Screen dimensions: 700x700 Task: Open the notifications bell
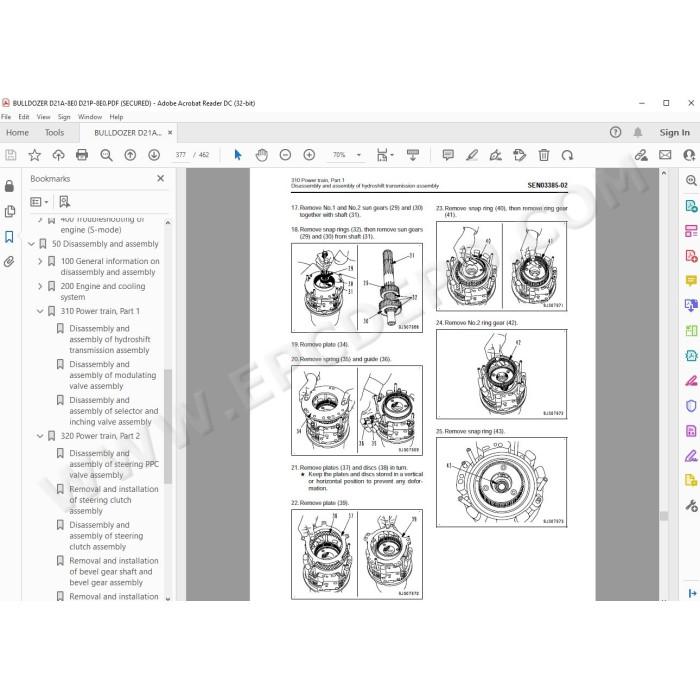638,132
